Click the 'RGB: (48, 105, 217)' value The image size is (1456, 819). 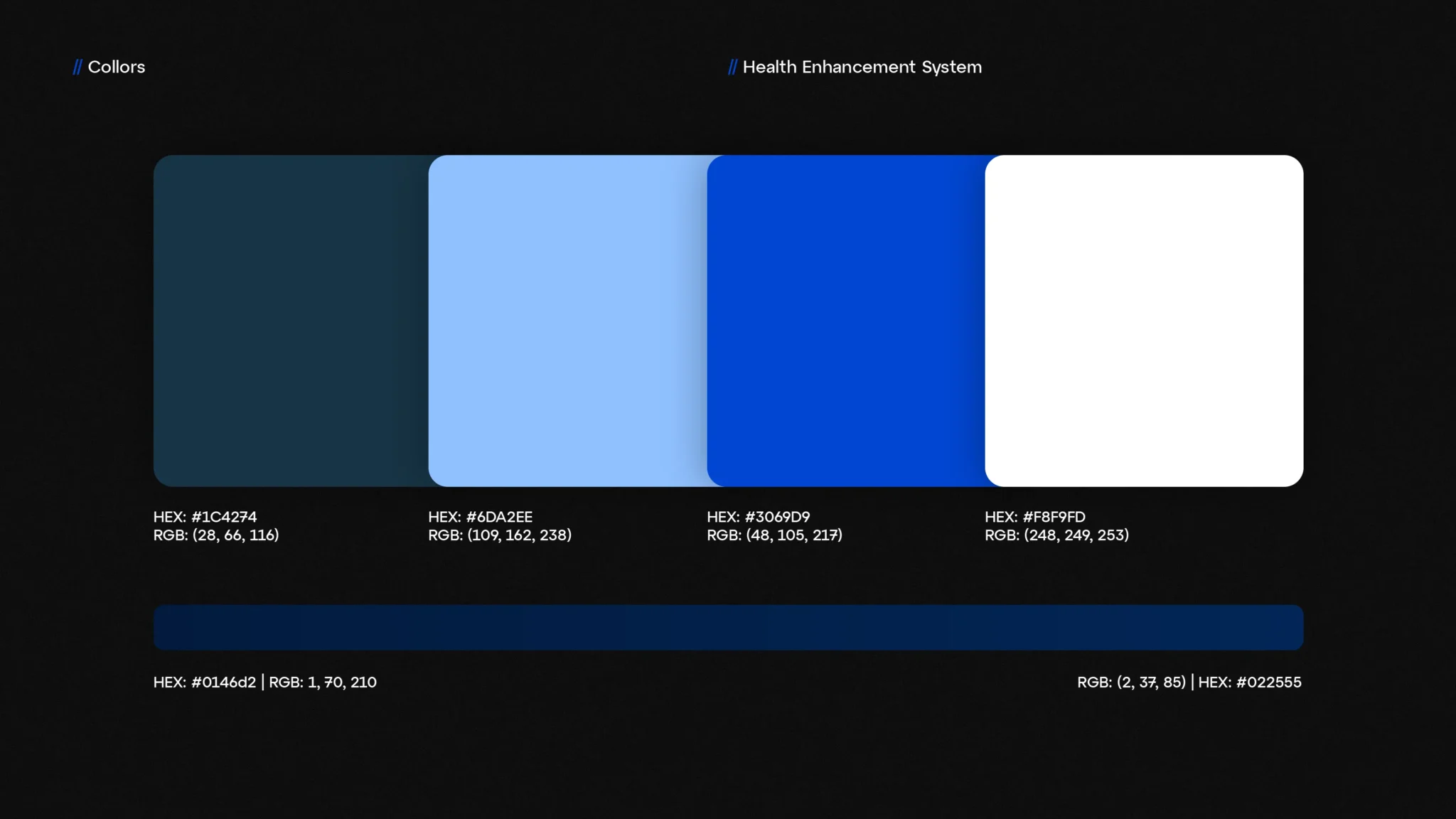[774, 535]
